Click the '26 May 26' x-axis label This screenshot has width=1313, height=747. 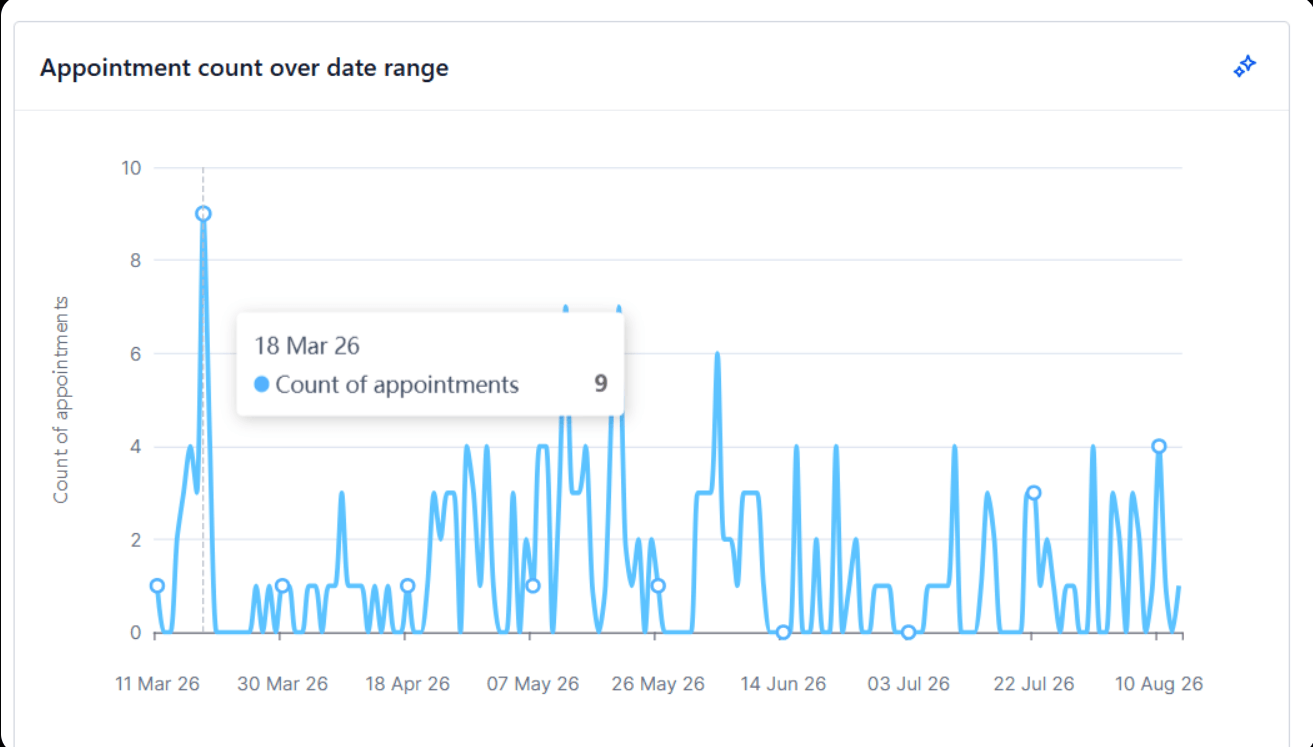(x=658, y=684)
